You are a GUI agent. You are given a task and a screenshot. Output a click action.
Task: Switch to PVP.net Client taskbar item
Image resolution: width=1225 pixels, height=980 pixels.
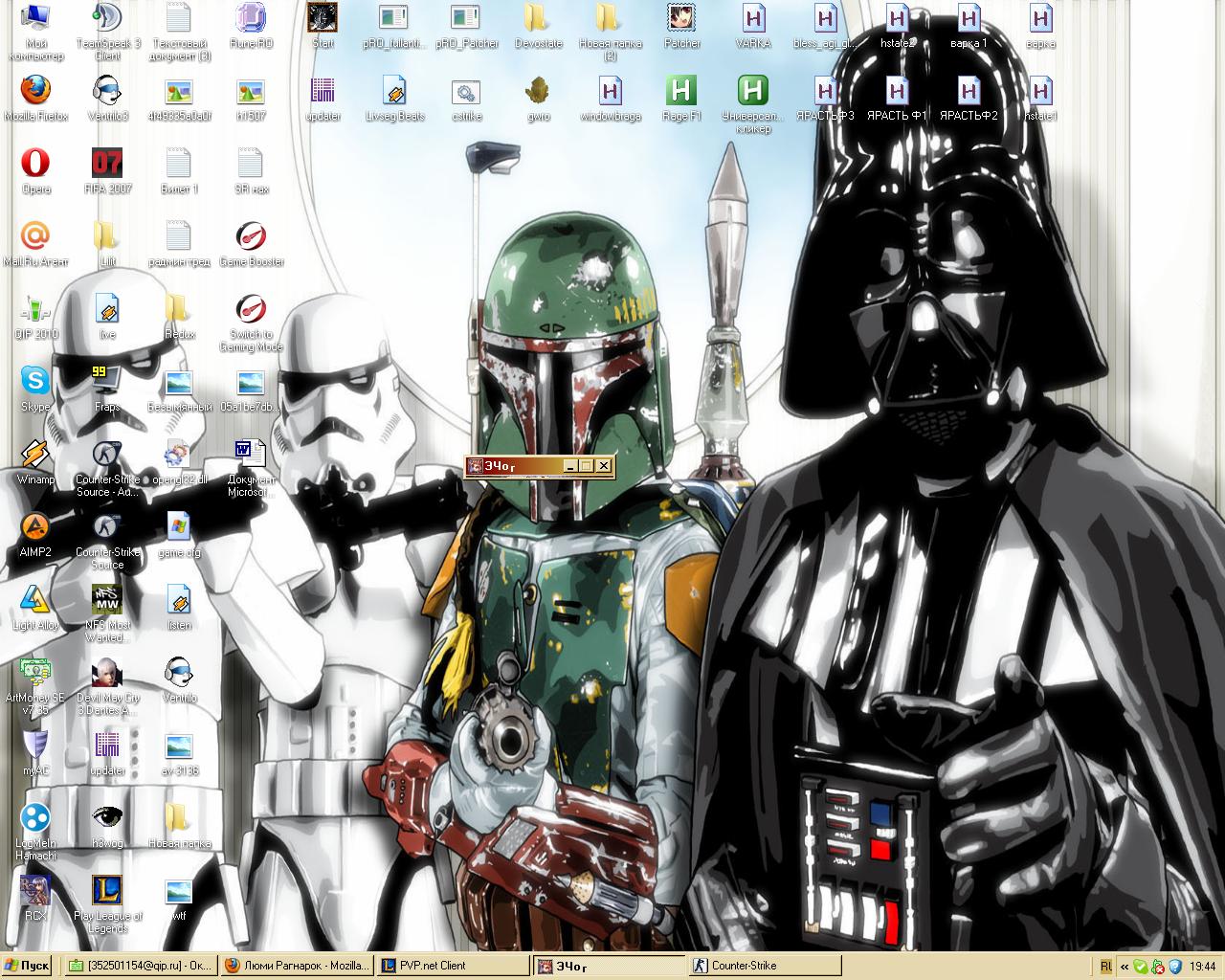coord(453,966)
